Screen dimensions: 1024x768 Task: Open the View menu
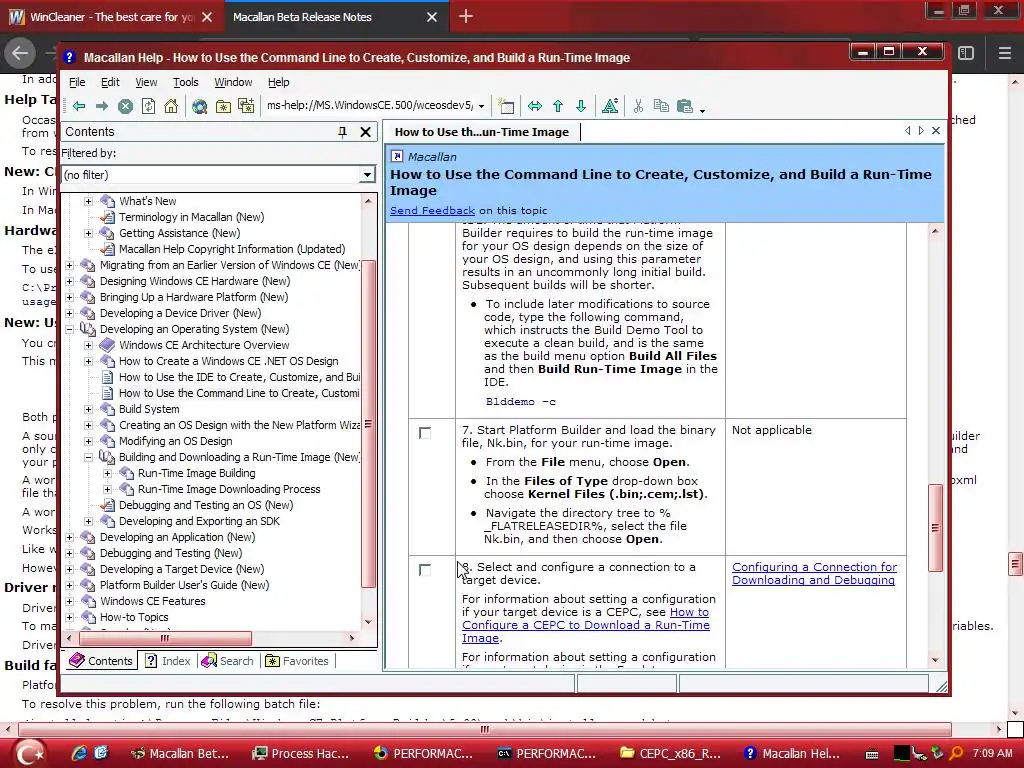click(x=146, y=82)
